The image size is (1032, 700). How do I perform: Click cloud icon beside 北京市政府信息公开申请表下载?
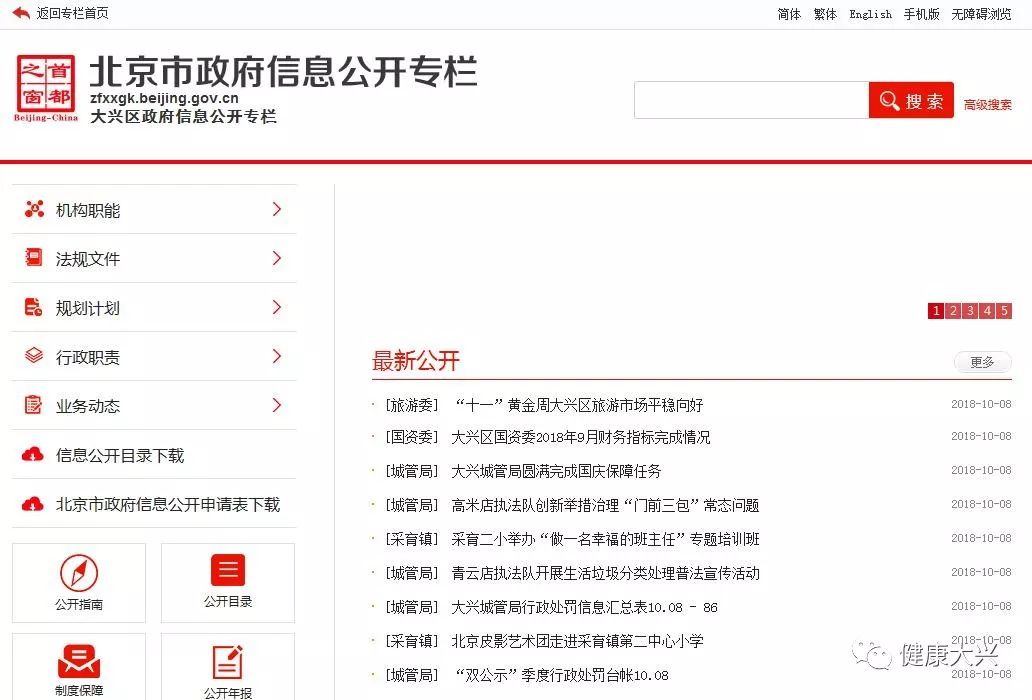[x=33, y=504]
